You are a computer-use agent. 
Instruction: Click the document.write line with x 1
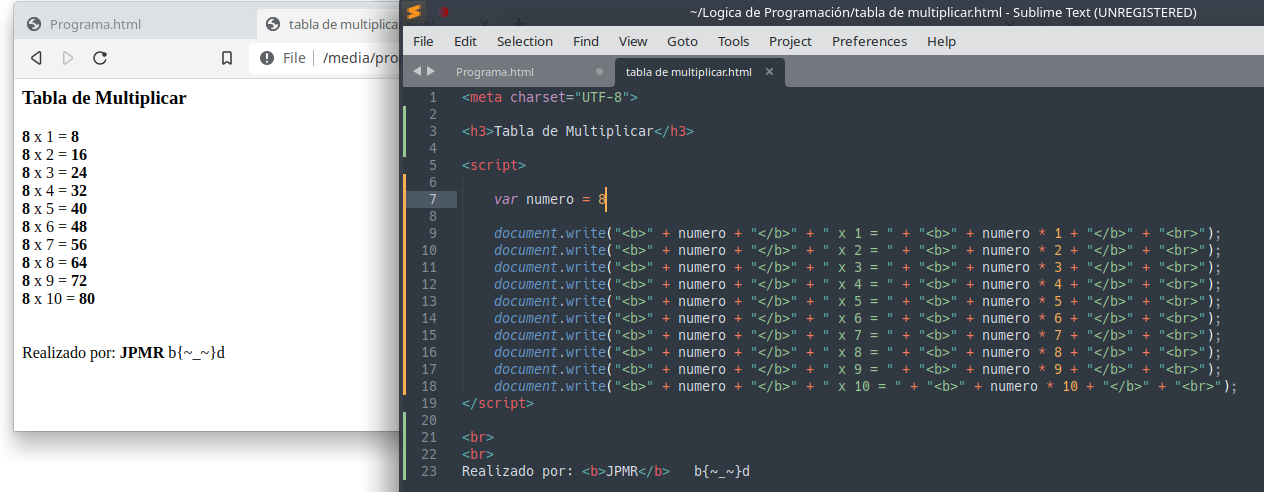858,233
